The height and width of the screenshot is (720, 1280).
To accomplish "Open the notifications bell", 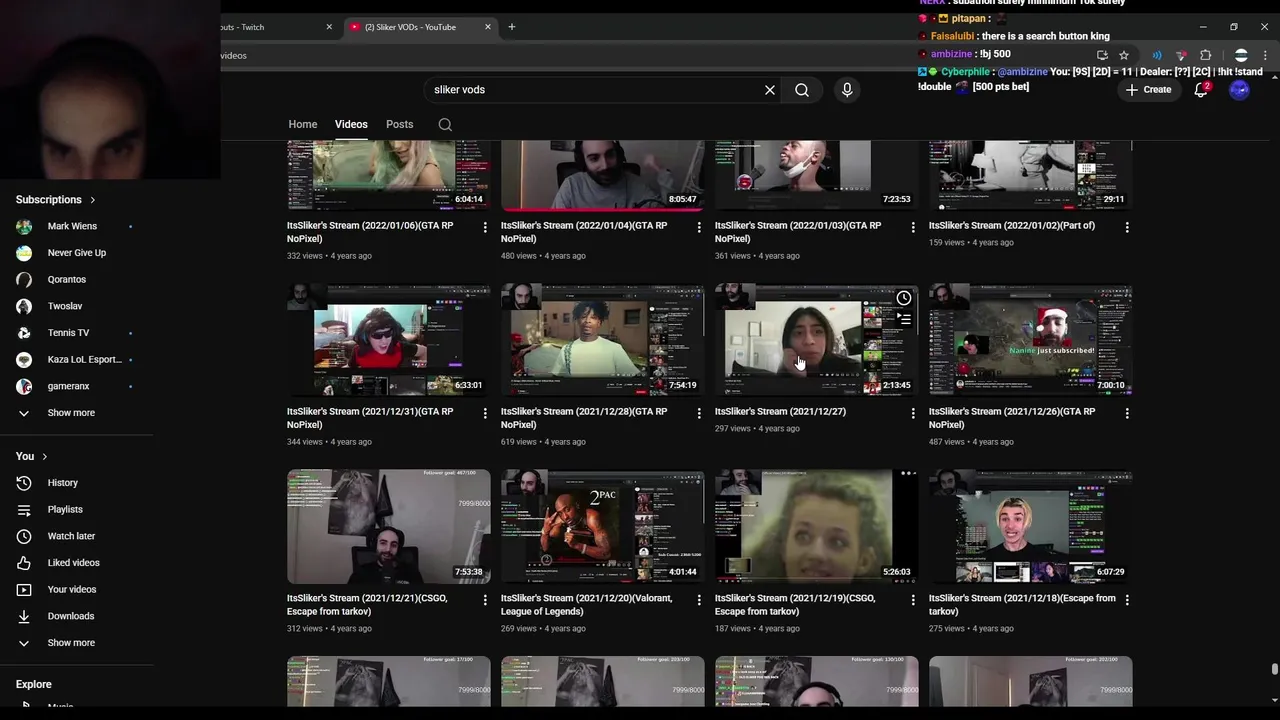I will [1202, 90].
